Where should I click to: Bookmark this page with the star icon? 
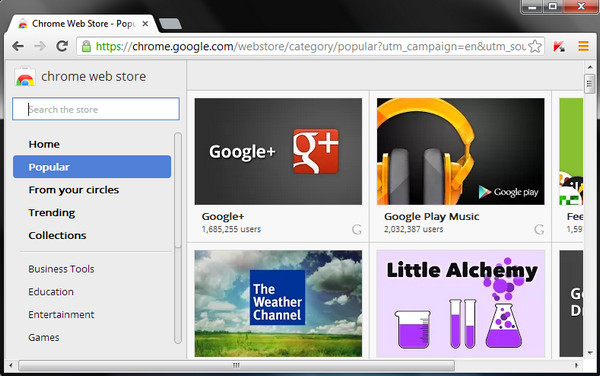535,47
